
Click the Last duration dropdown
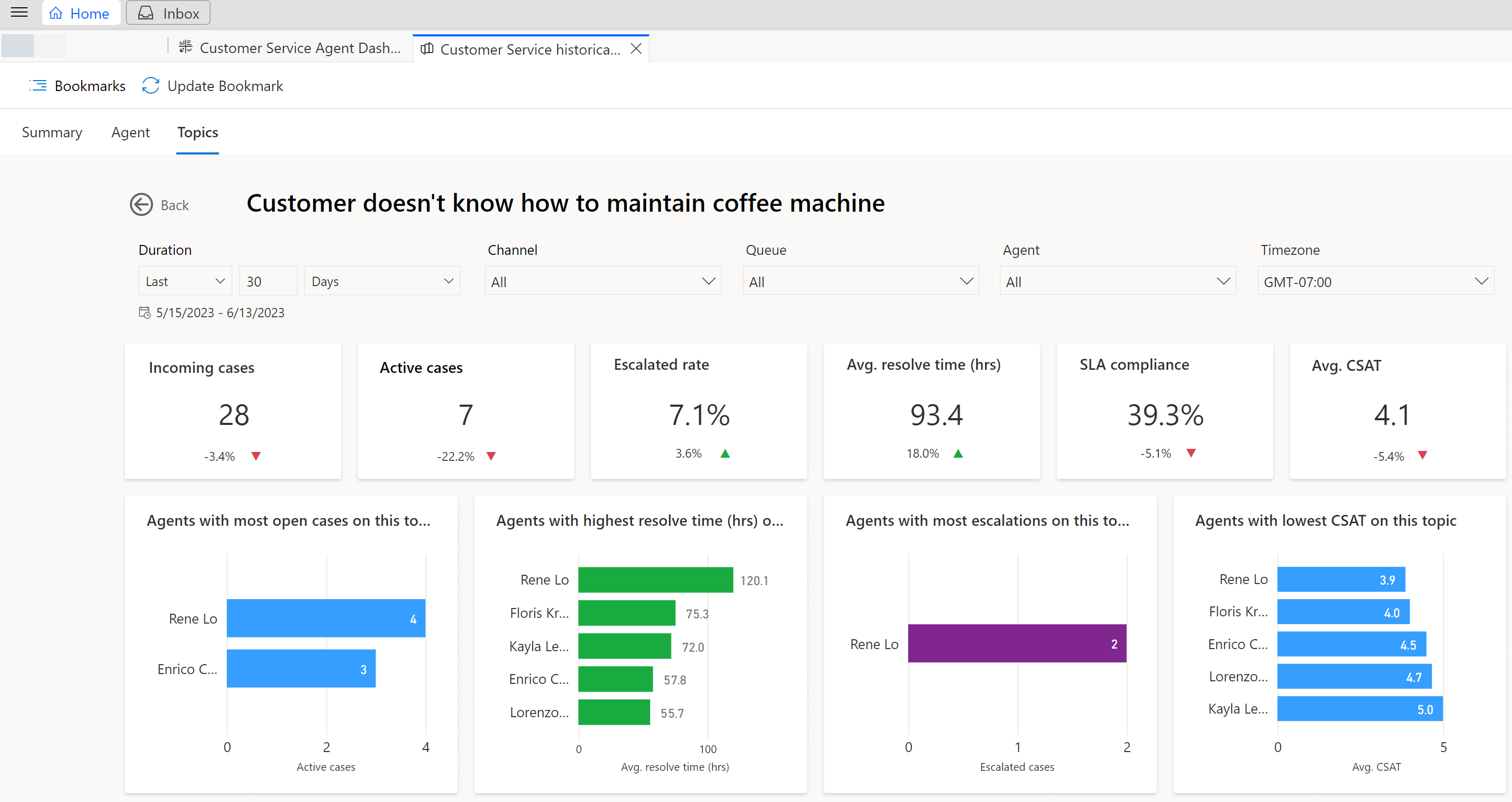(185, 281)
